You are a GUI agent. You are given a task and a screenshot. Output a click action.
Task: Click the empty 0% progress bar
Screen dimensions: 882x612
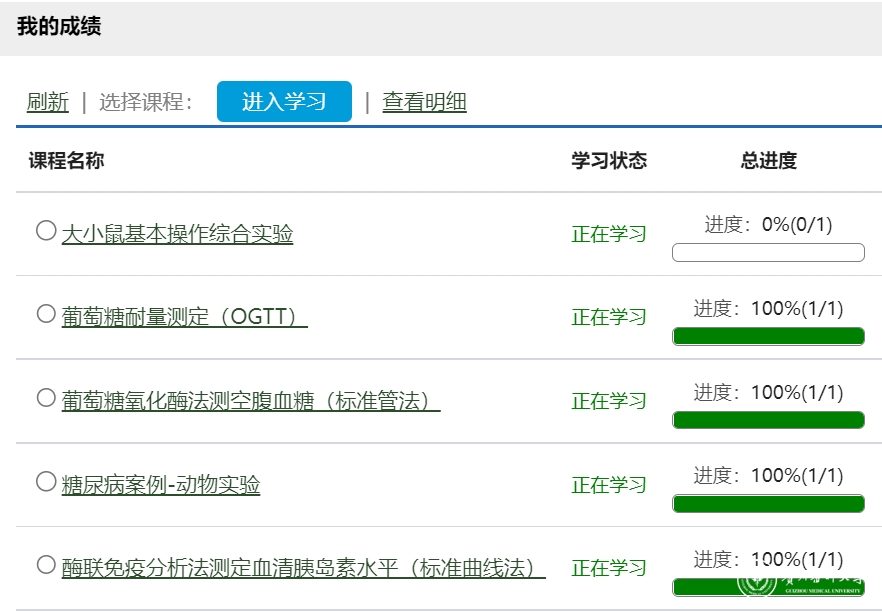768,252
